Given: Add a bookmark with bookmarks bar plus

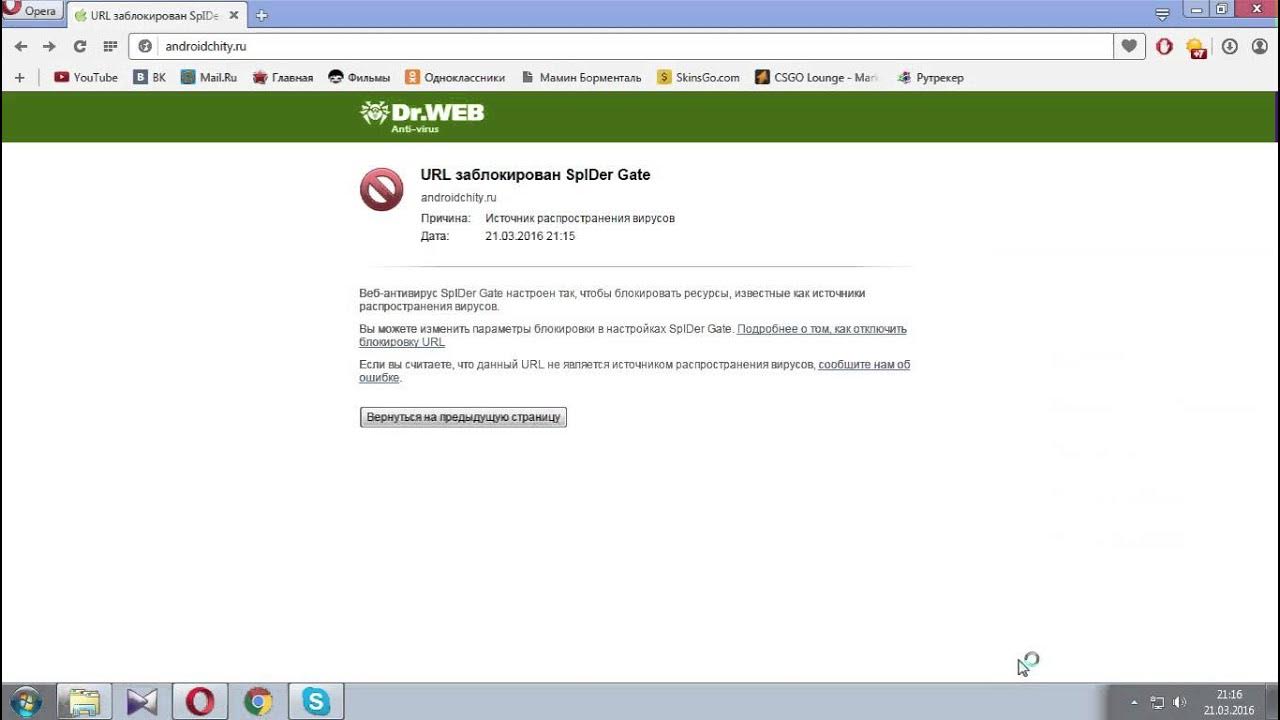Looking at the screenshot, I should tap(19, 77).
